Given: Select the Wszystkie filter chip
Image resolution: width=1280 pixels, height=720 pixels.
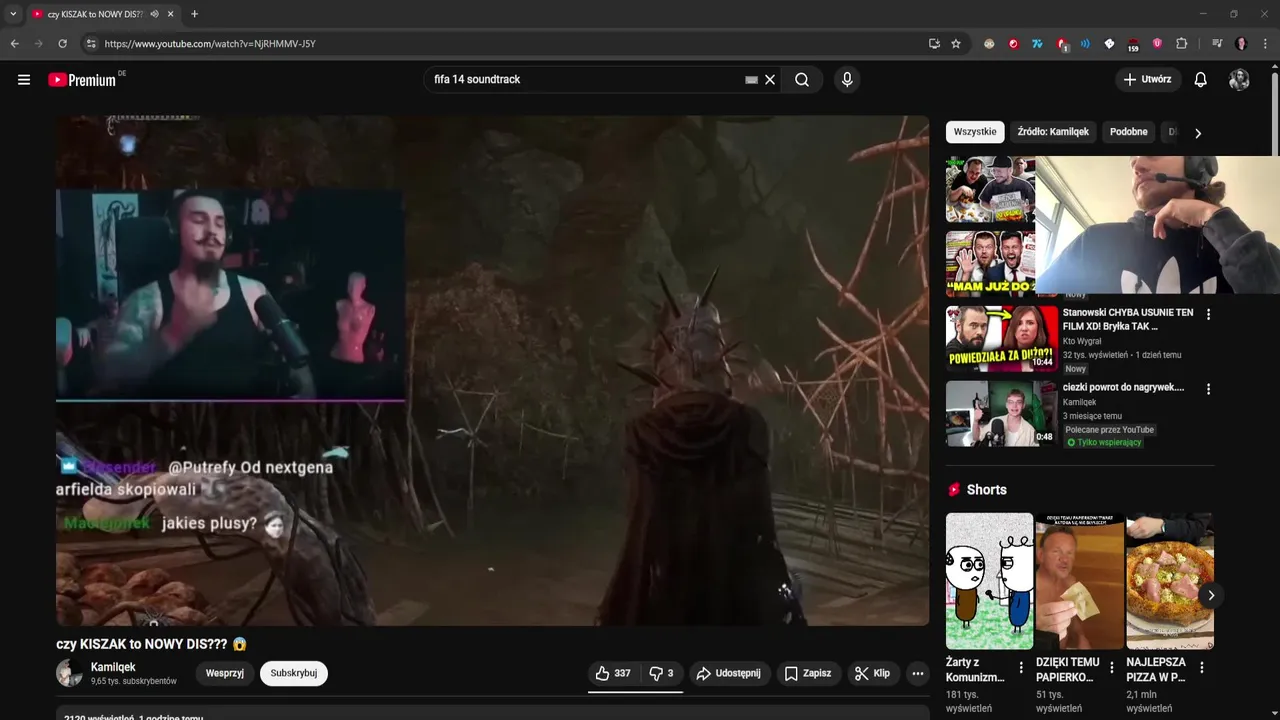Looking at the screenshot, I should click(975, 132).
